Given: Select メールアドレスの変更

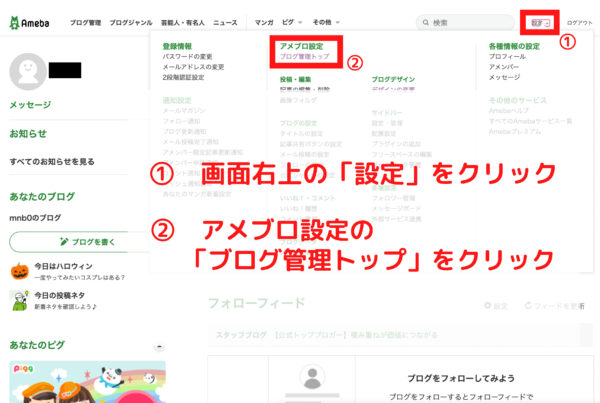Looking at the screenshot, I should click(193, 67).
